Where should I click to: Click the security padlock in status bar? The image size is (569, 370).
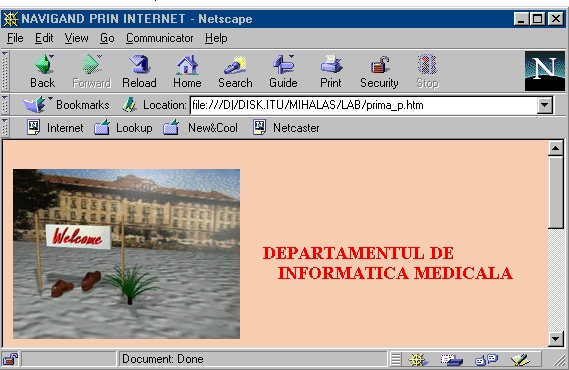(x=10, y=359)
